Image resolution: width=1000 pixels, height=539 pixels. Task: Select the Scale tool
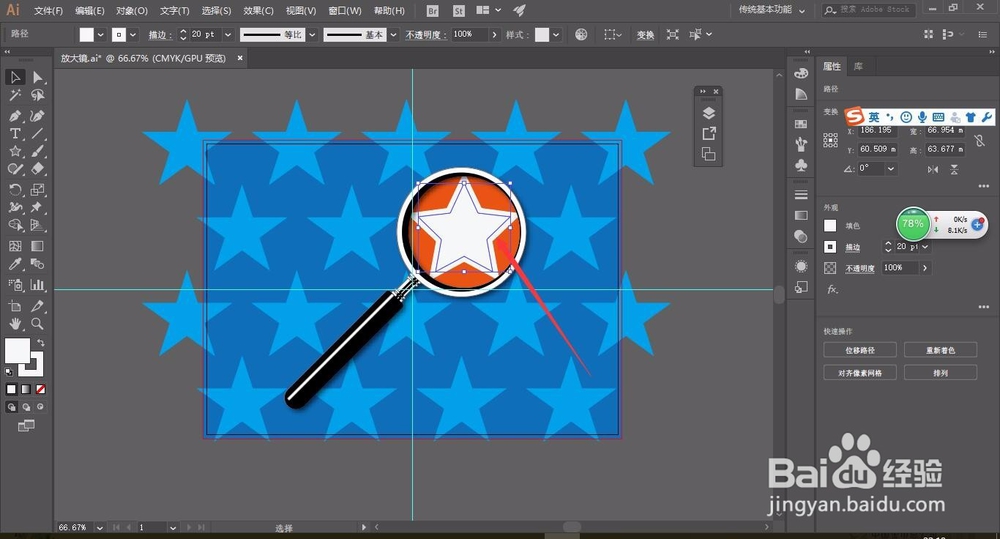38,189
